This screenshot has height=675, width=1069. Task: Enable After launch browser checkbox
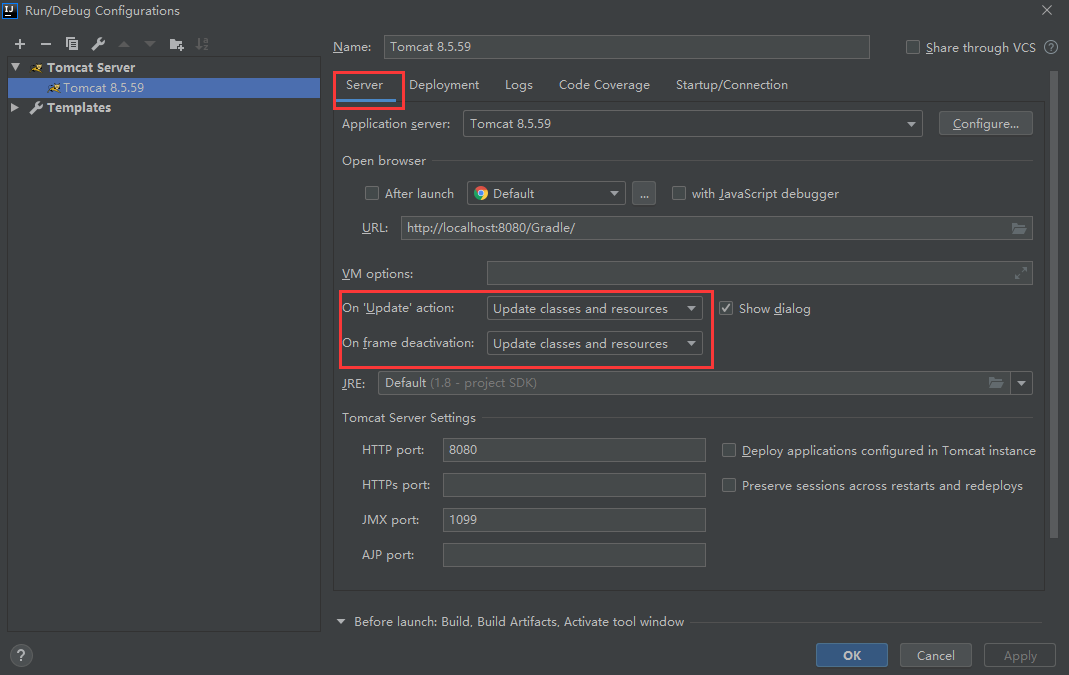coord(372,194)
